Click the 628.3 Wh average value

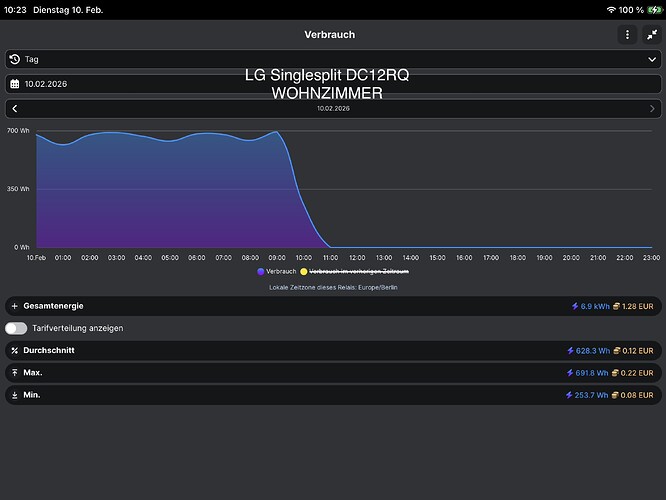pos(593,351)
